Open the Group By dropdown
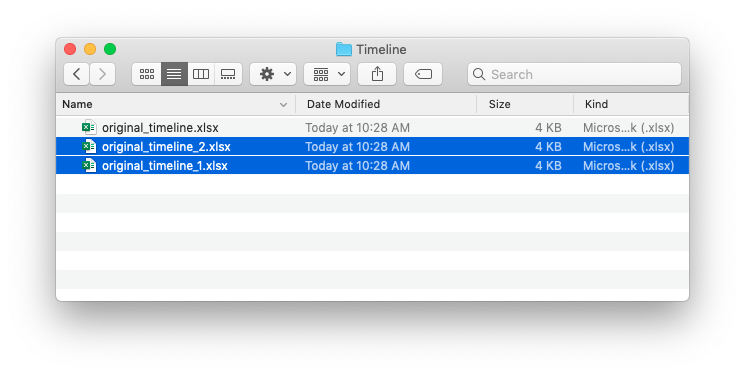Screen dimensions: 745x375 pos(327,74)
